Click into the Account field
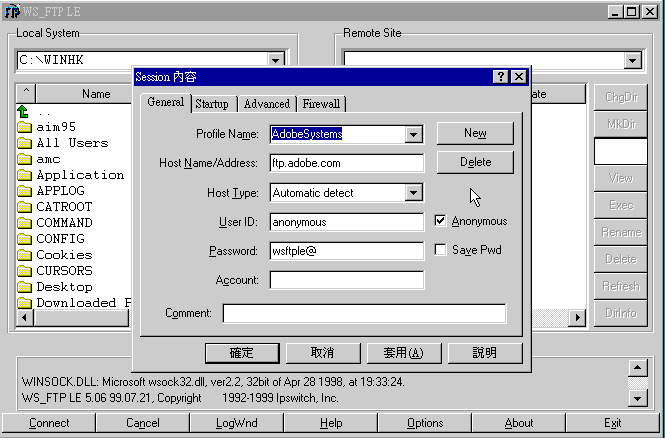The width and height of the screenshot is (665, 438). tap(346, 280)
